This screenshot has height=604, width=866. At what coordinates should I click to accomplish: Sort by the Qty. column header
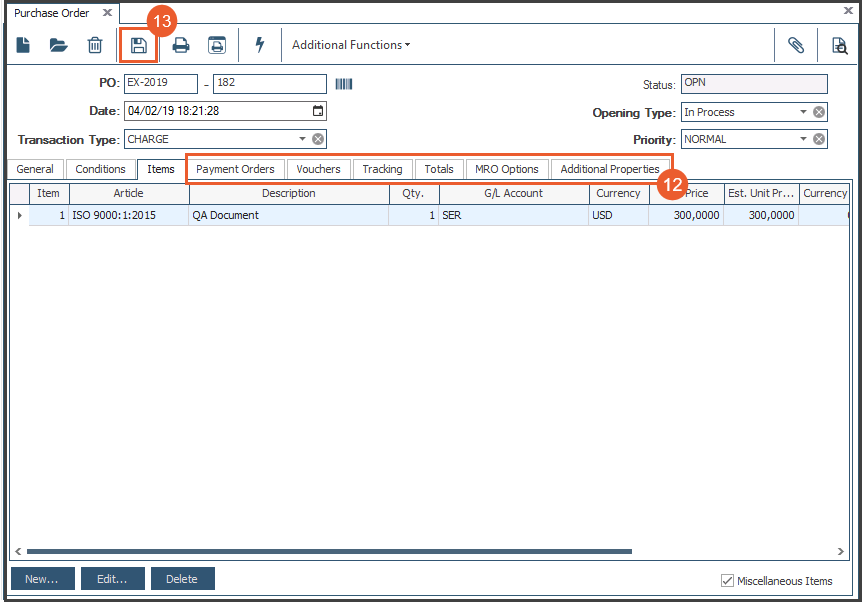click(x=414, y=193)
